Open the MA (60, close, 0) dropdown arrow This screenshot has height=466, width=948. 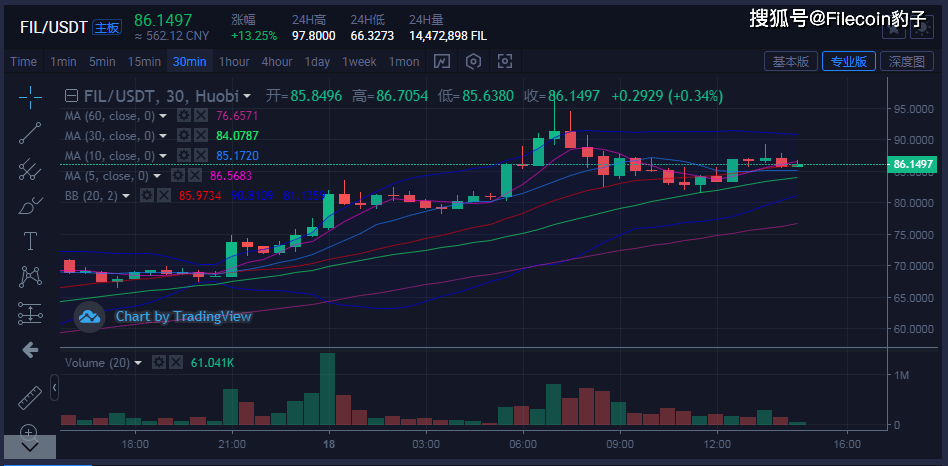pos(163,116)
